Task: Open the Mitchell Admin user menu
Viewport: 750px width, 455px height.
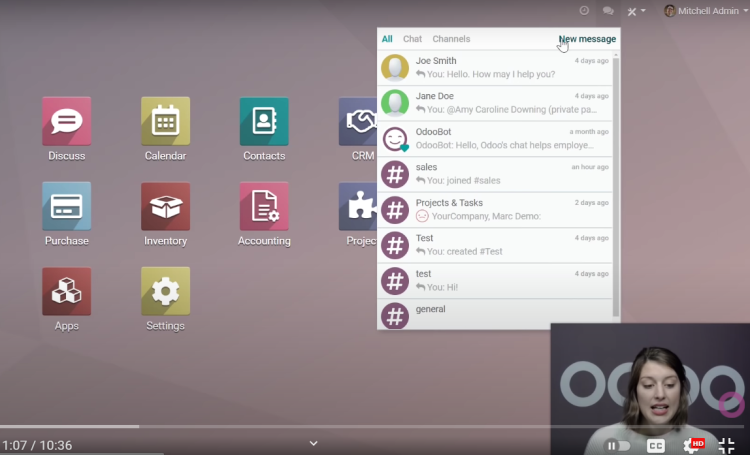Action: [706, 11]
